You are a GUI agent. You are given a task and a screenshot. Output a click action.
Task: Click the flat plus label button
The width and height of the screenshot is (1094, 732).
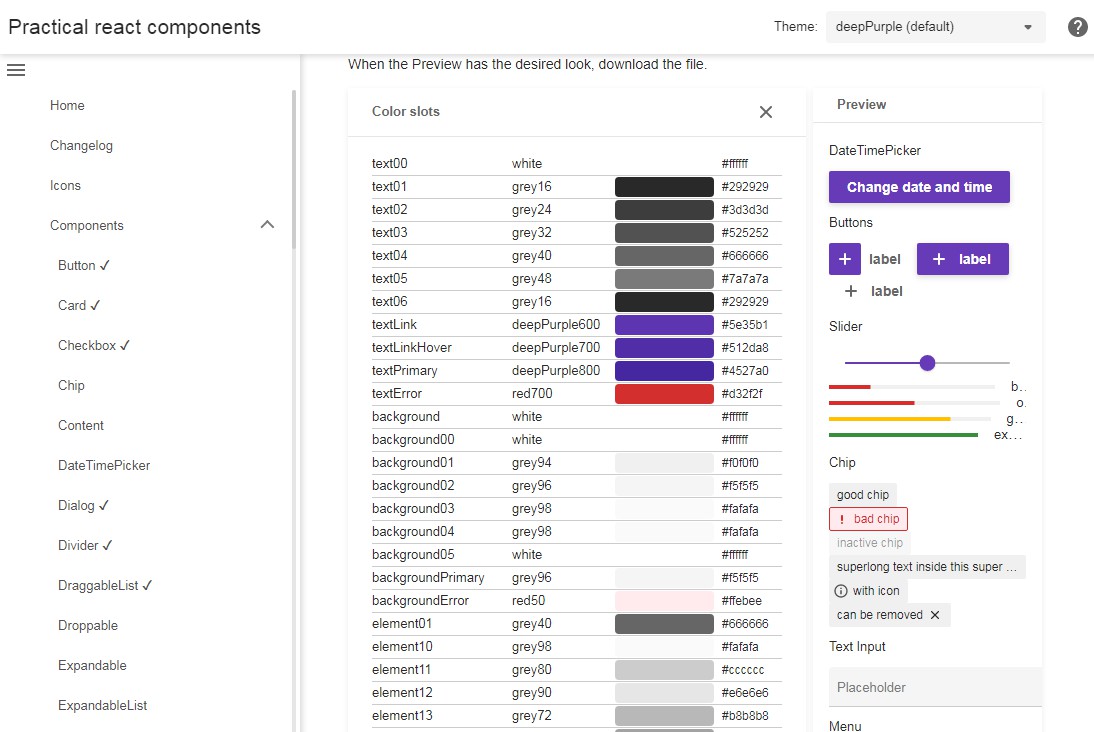(873, 291)
